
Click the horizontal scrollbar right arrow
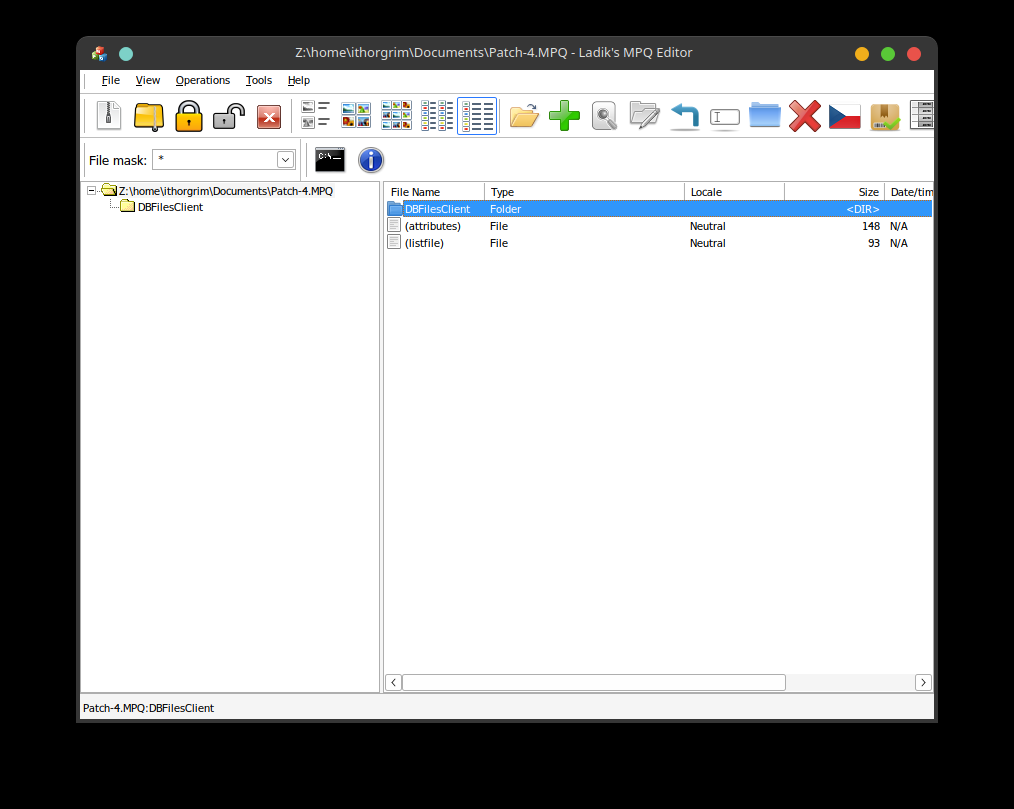coord(923,682)
